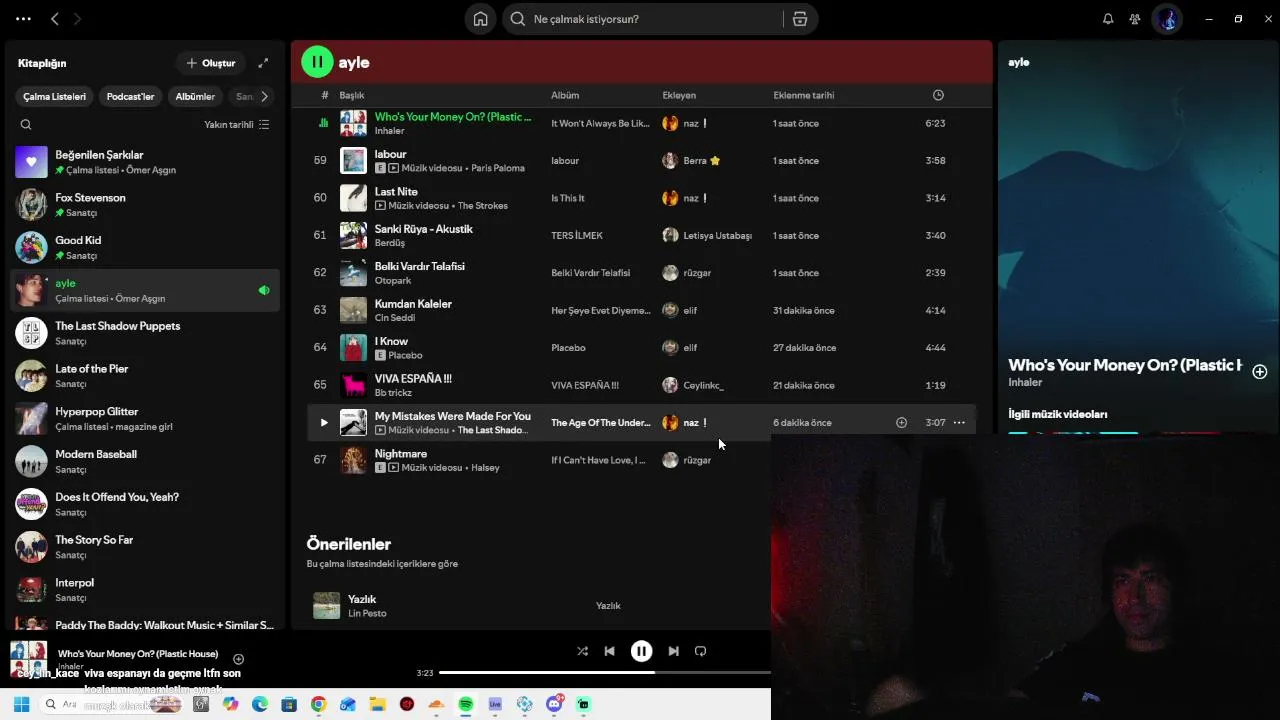Open Google Chrome from taskbar
This screenshot has width=1280, height=720.
318,704
